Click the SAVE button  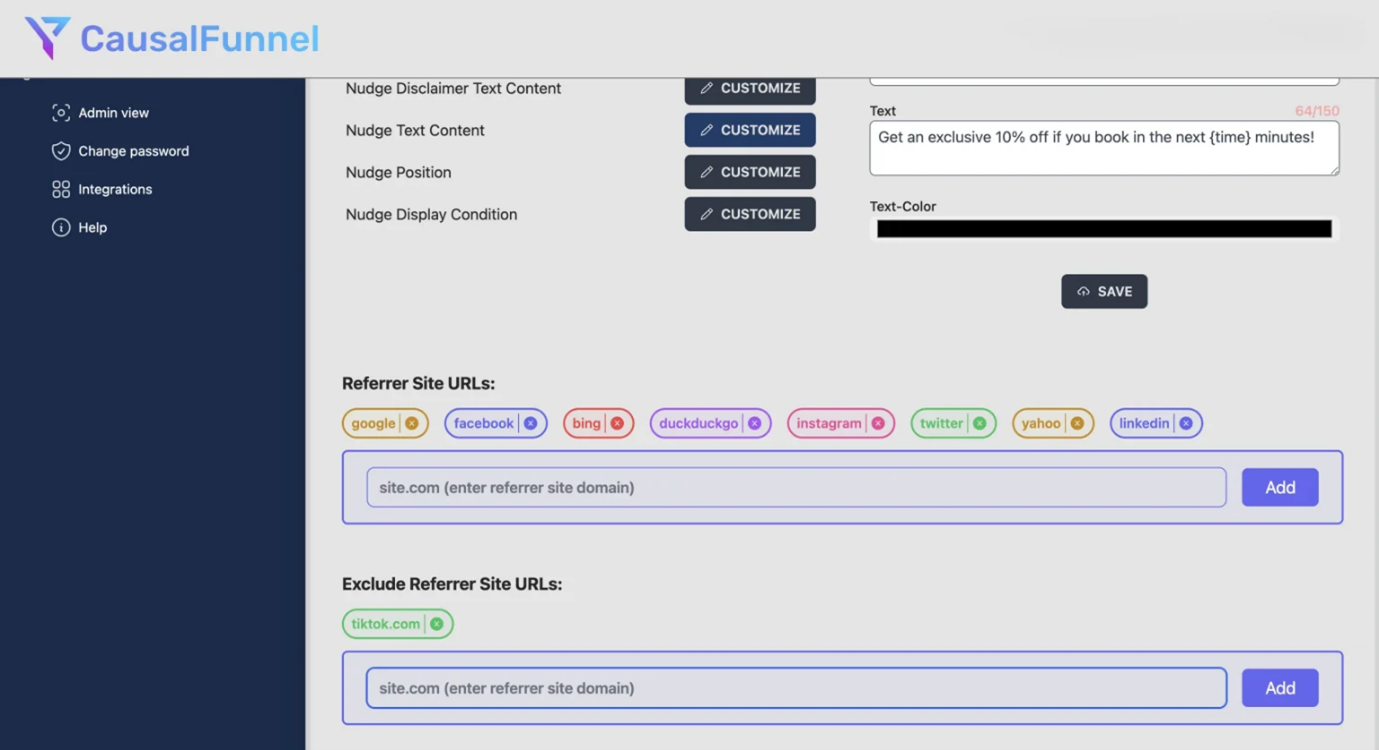tap(1104, 291)
